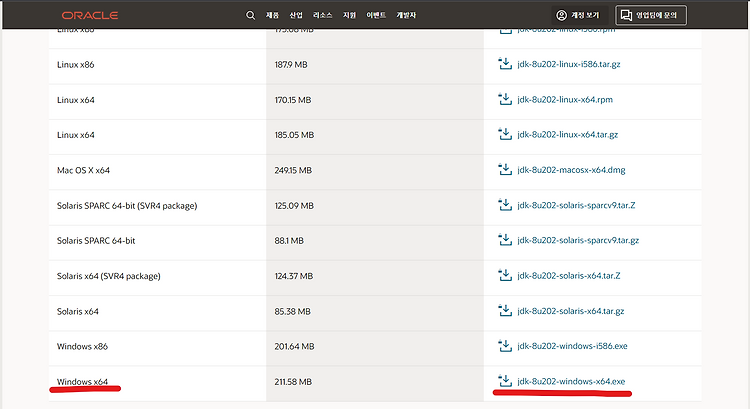Click the download icon beside jdk-8u202-macosx-x64.dmg

505,169
